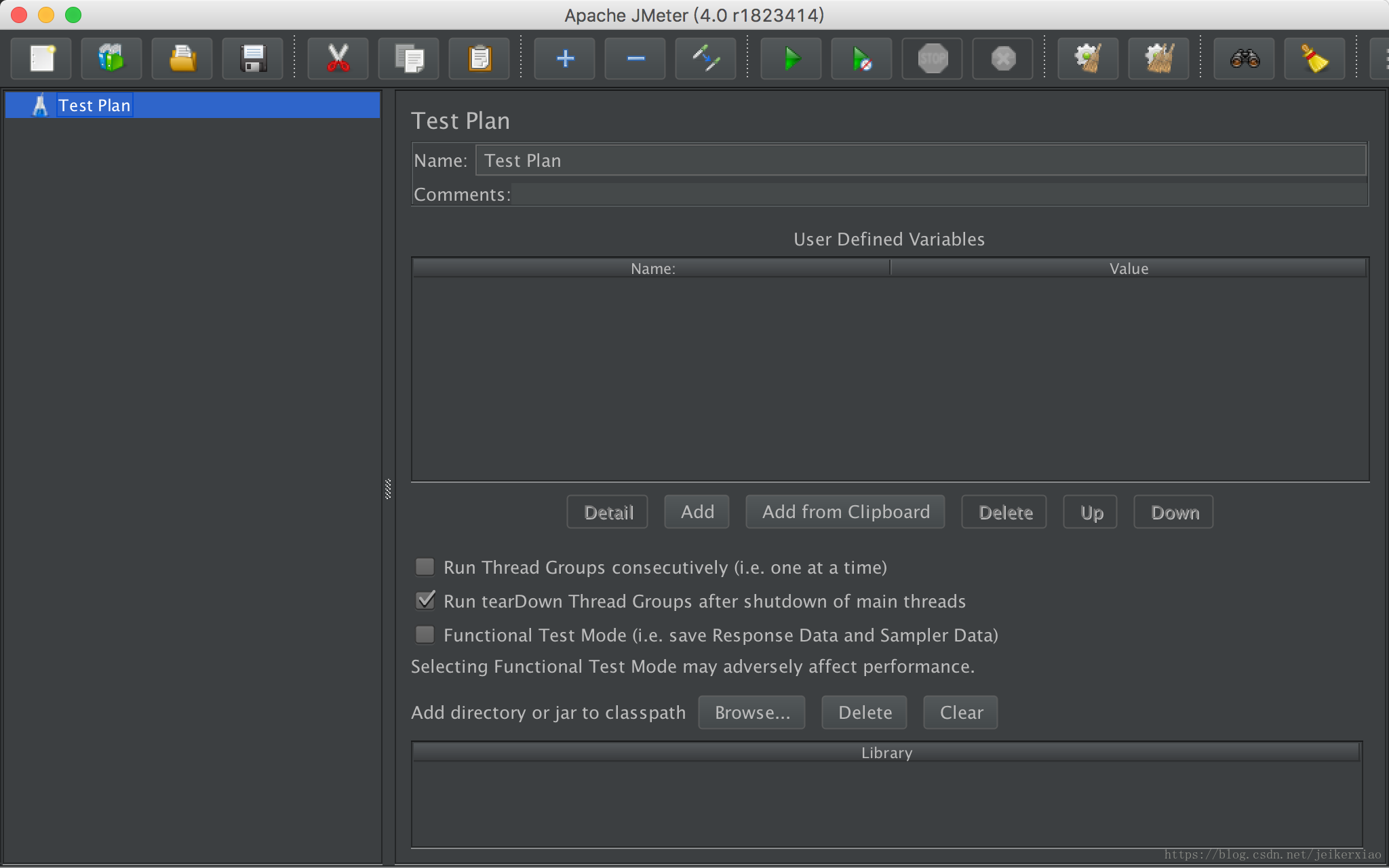Click Browse to add classpath entry
This screenshot has height=868, width=1389.
(752, 712)
